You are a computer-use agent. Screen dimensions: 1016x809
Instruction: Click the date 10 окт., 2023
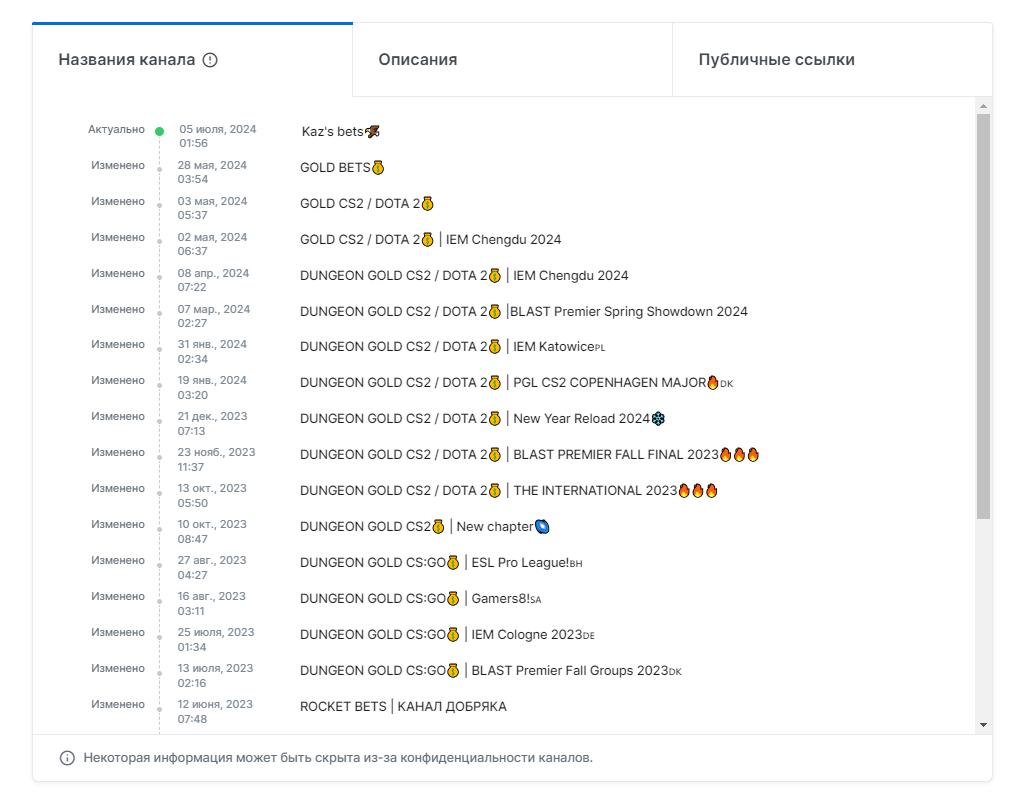pyautogui.click(x=213, y=524)
